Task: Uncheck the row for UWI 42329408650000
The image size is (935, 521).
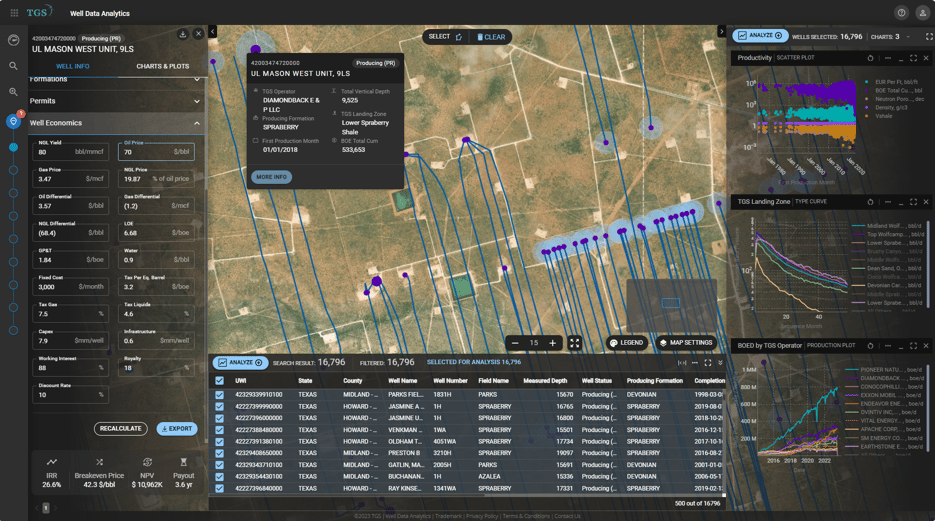Action: [x=219, y=453]
